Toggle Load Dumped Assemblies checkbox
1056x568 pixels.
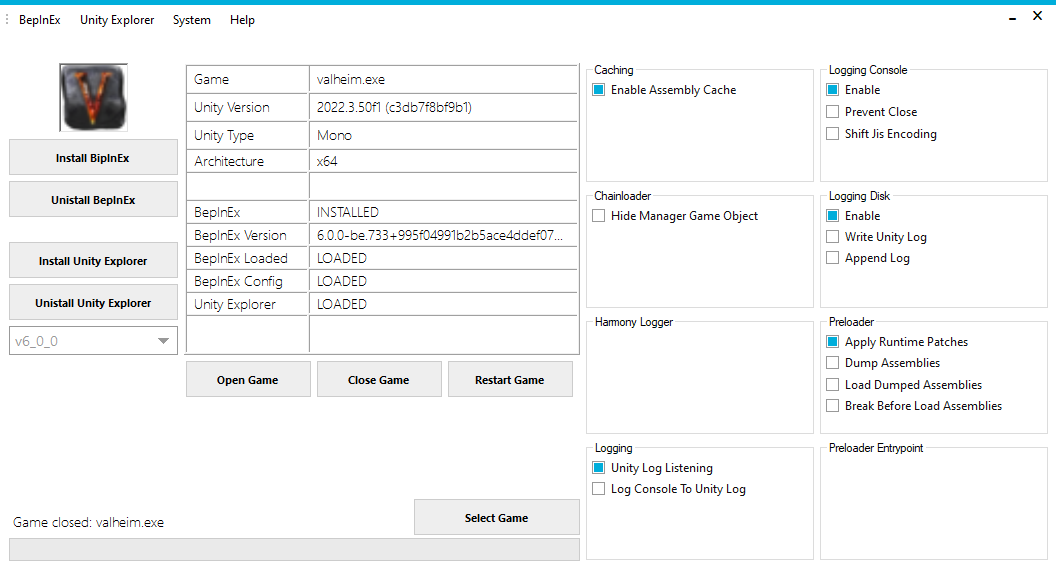pyautogui.click(x=833, y=385)
